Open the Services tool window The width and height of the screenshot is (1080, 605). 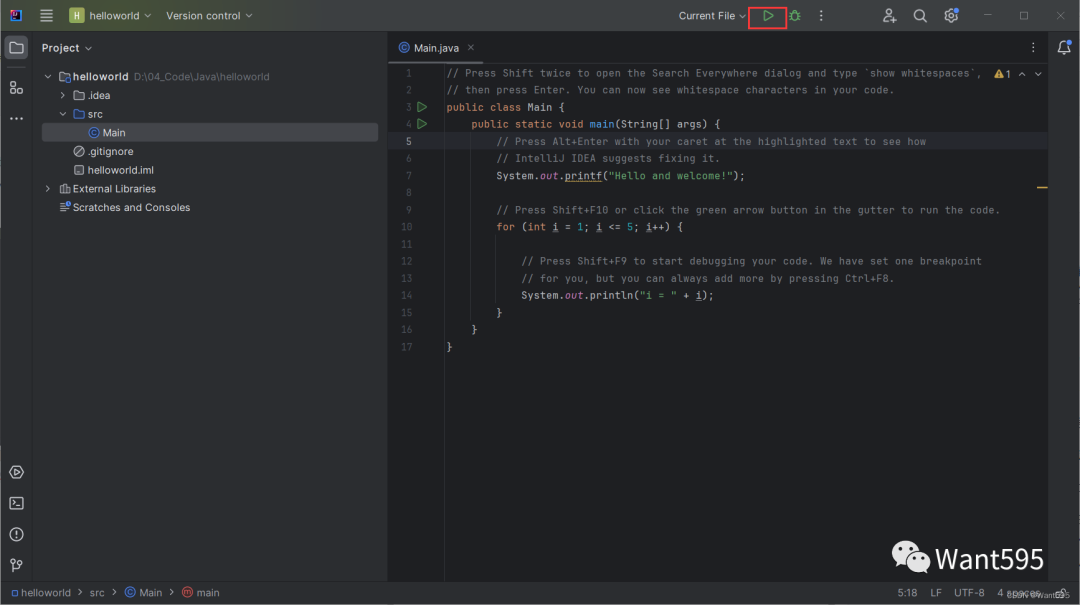point(17,472)
